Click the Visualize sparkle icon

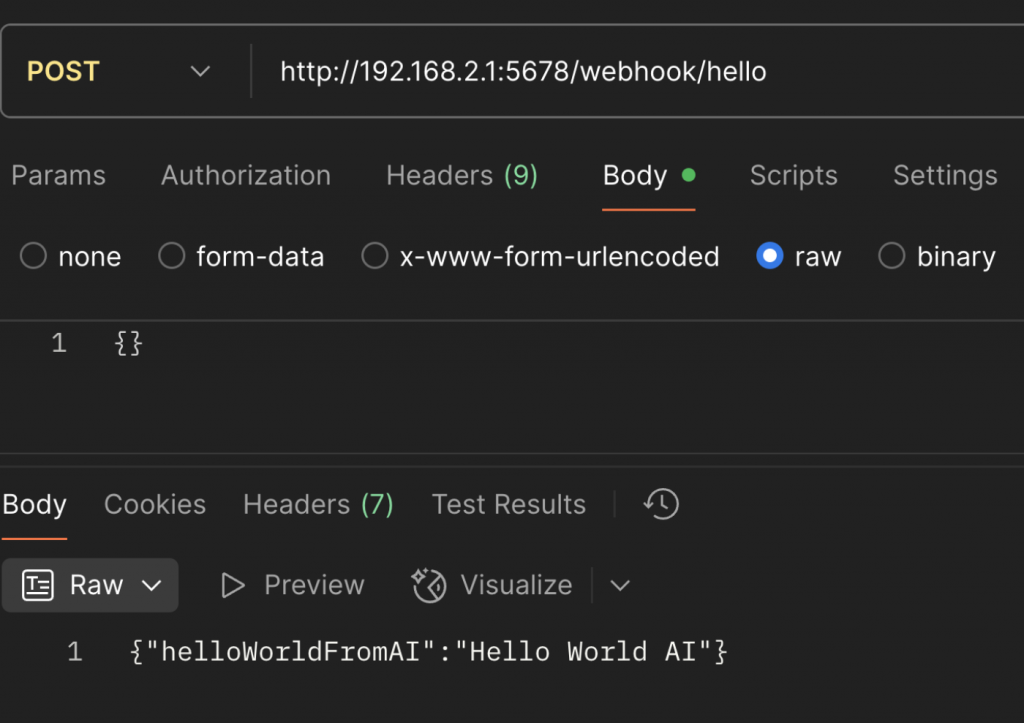pyautogui.click(x=429, y=585)
